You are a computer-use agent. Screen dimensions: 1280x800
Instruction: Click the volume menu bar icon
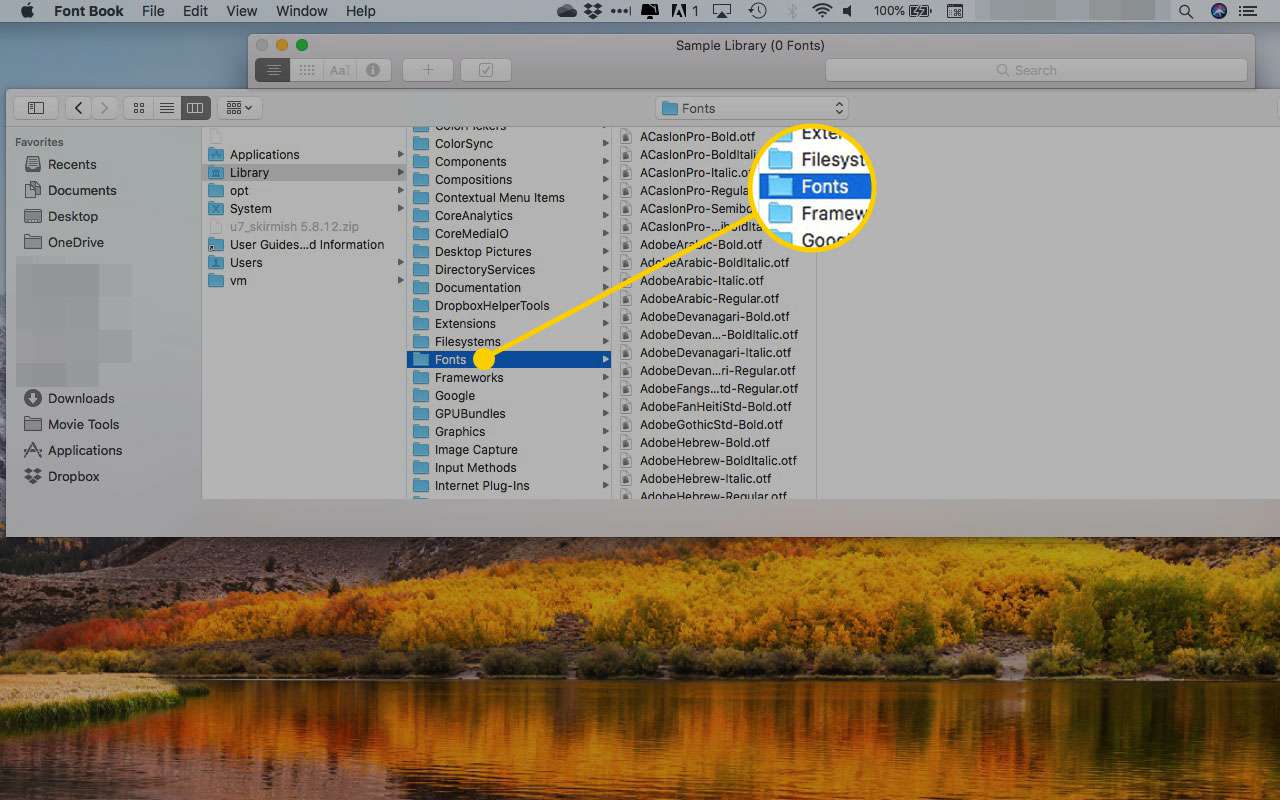pos(848,11)
